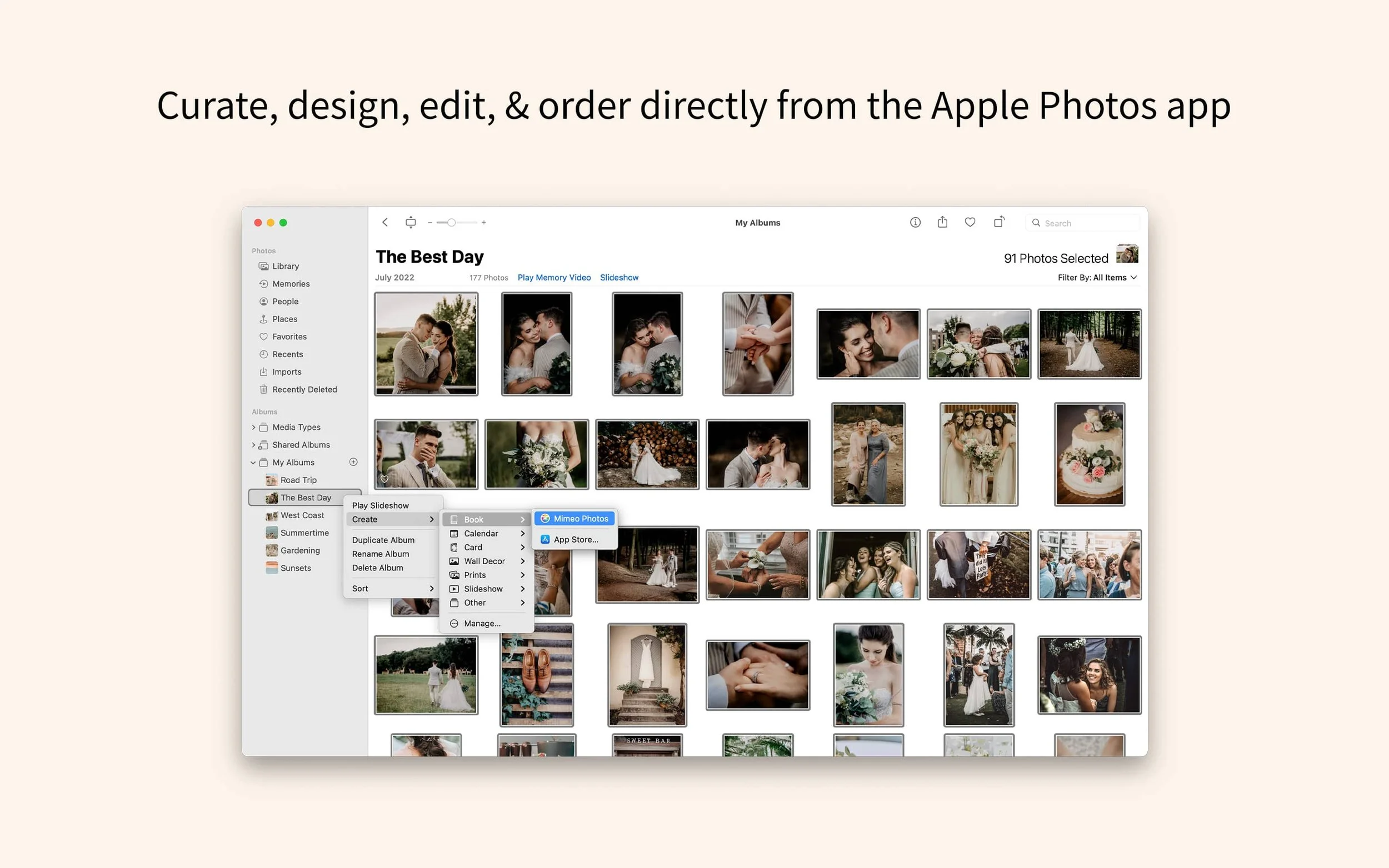1389x868 pixels.
Task: Click the Rotate icon in the toolbar
Action: [999, 222]
